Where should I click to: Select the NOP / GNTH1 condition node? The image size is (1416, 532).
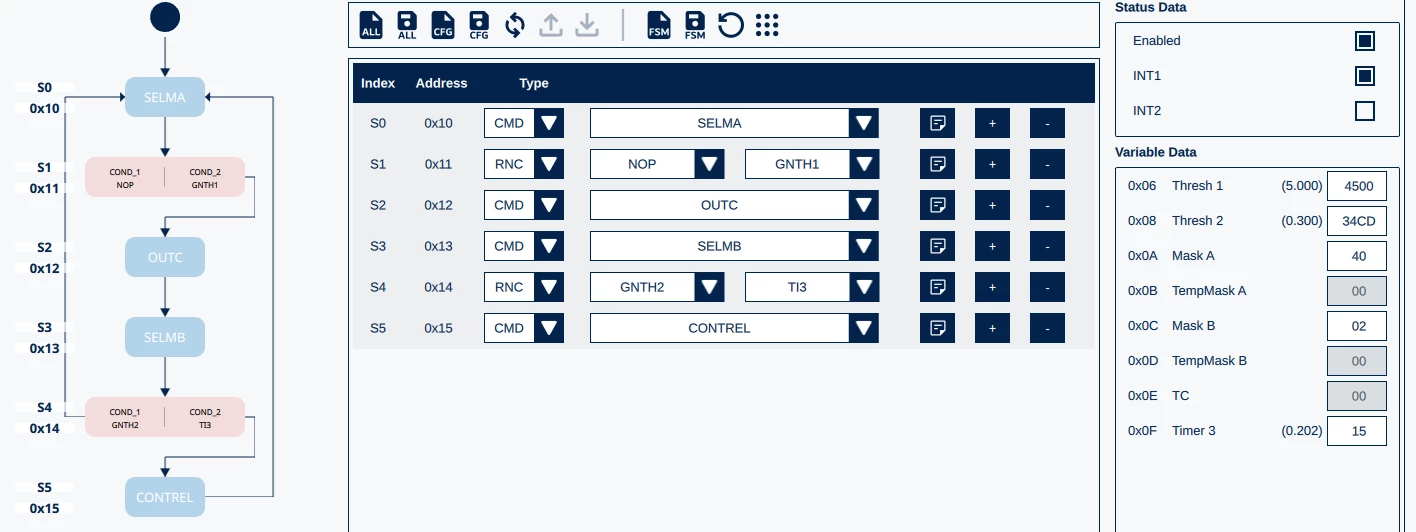point(165,177)
